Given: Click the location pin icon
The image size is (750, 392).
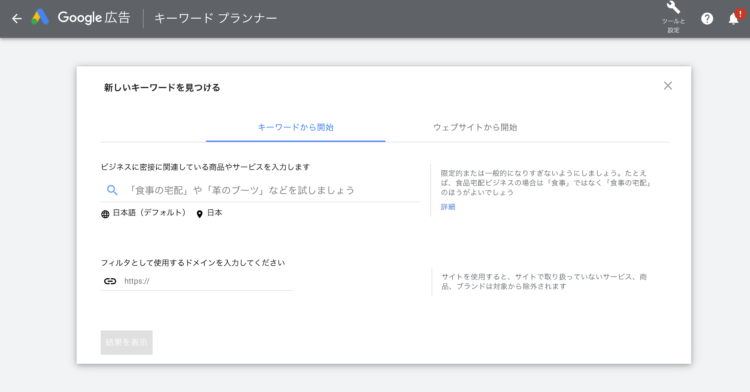Looking at the screenshot, I should click(199, 214).
